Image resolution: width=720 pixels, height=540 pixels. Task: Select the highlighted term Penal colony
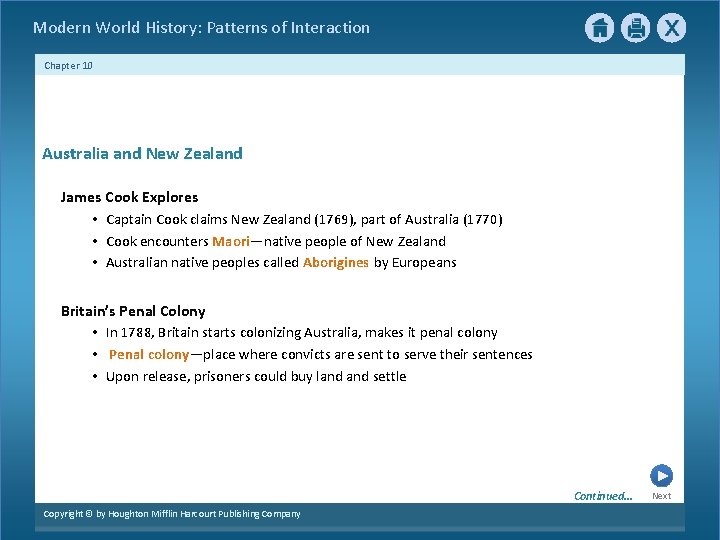149,354
